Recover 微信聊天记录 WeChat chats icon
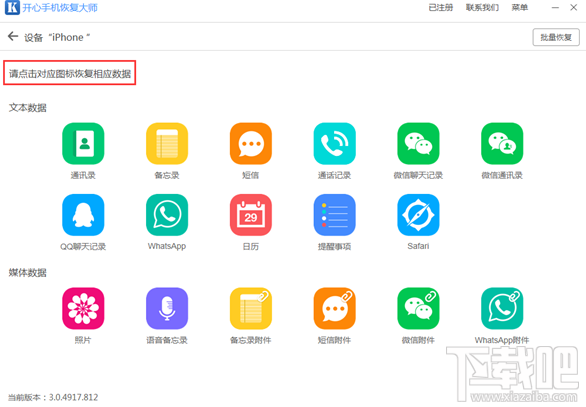This screenshot has width=586, height=407. 418,144
